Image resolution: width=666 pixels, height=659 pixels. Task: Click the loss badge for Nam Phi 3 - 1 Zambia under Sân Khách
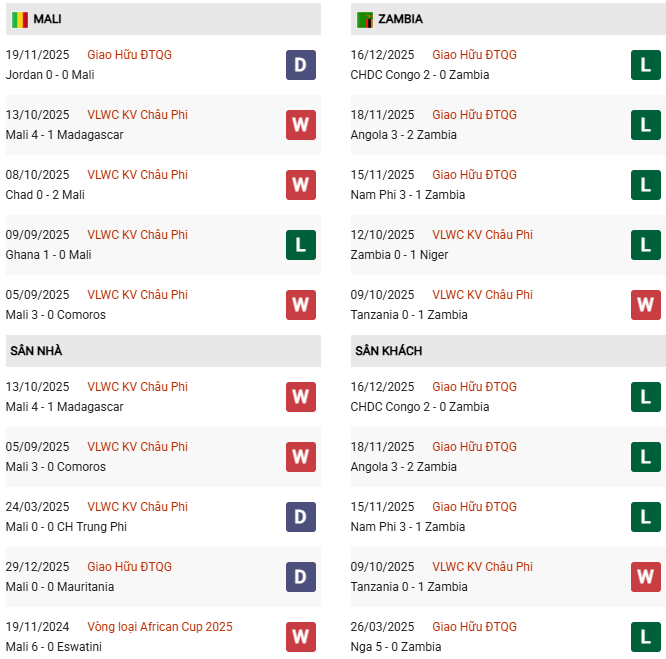pos(645,517)
